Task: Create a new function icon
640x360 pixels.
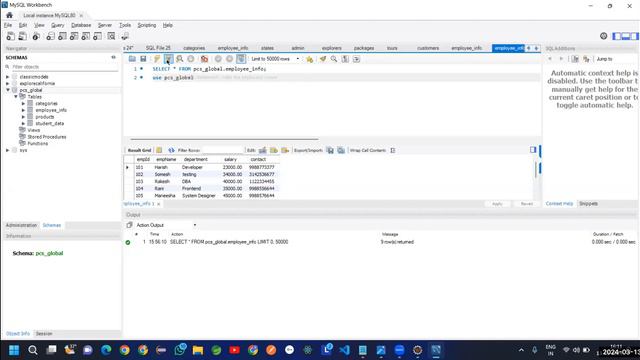Action: (x=98, y=36)
